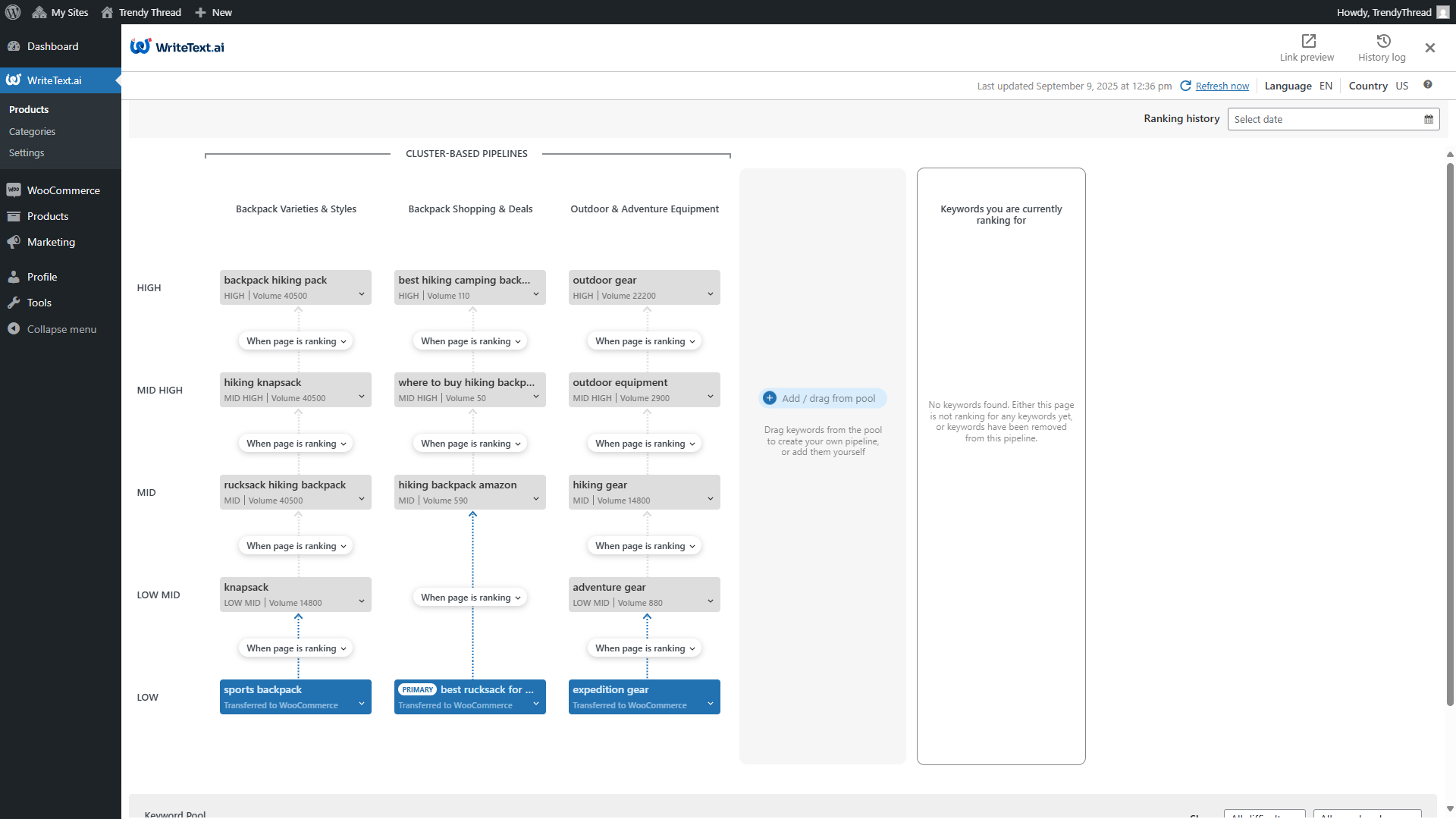The height and width of the screenshot is (819, 1456).
Task: Switch to the Categories menu item
Action: tap(32, 131)
